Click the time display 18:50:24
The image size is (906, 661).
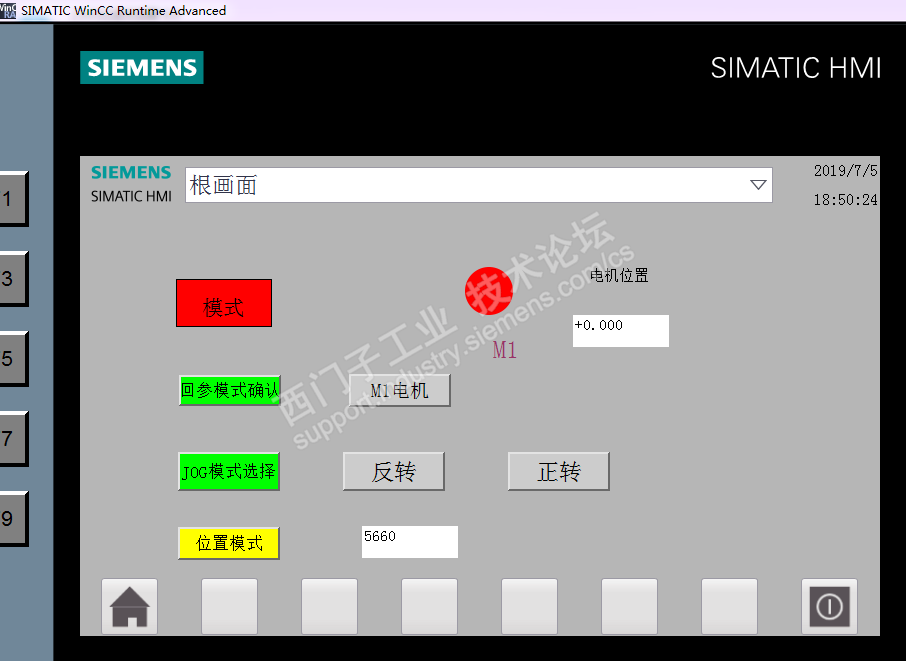coord(845,200)
